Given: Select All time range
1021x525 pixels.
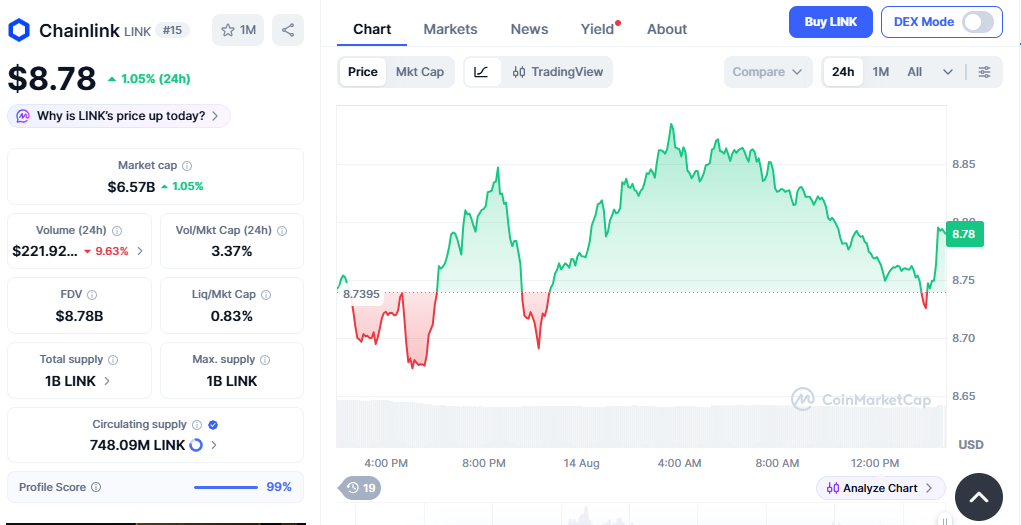Looking at the screenshot, I should click(x=915, y=72).
